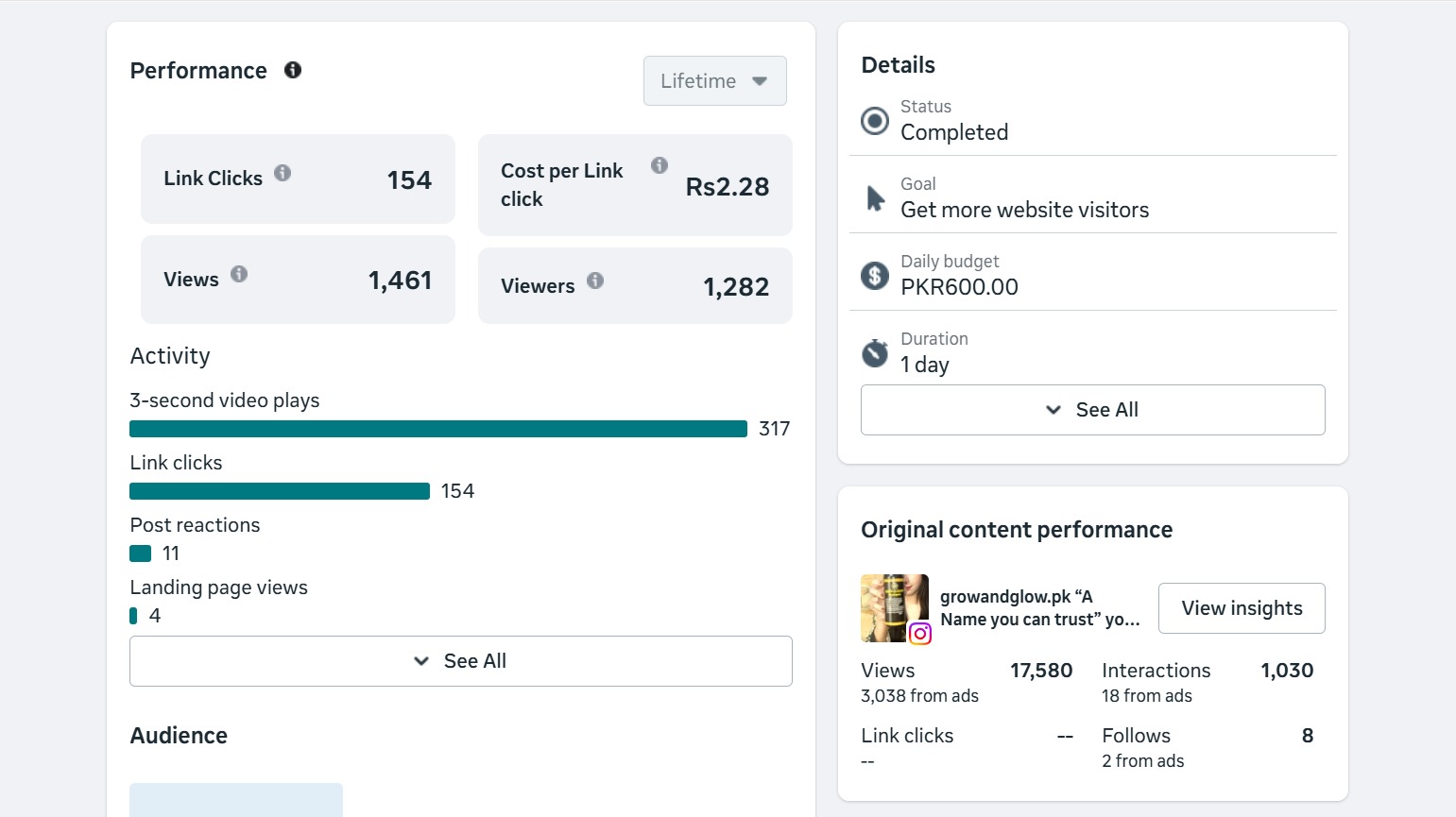1456x817 pixels.
Task: Click the Viewers metric card
Action: [635, 285]
